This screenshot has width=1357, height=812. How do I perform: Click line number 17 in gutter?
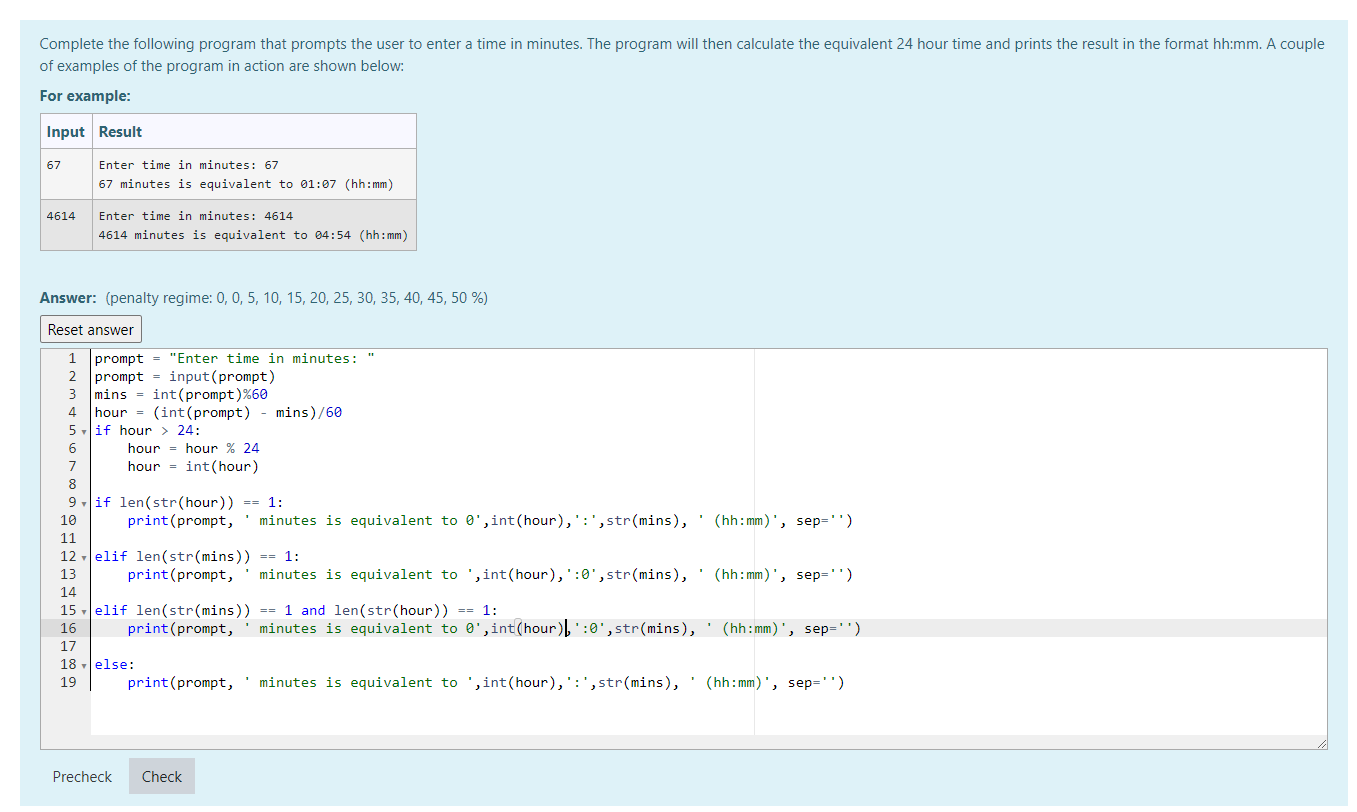(68, 647)
